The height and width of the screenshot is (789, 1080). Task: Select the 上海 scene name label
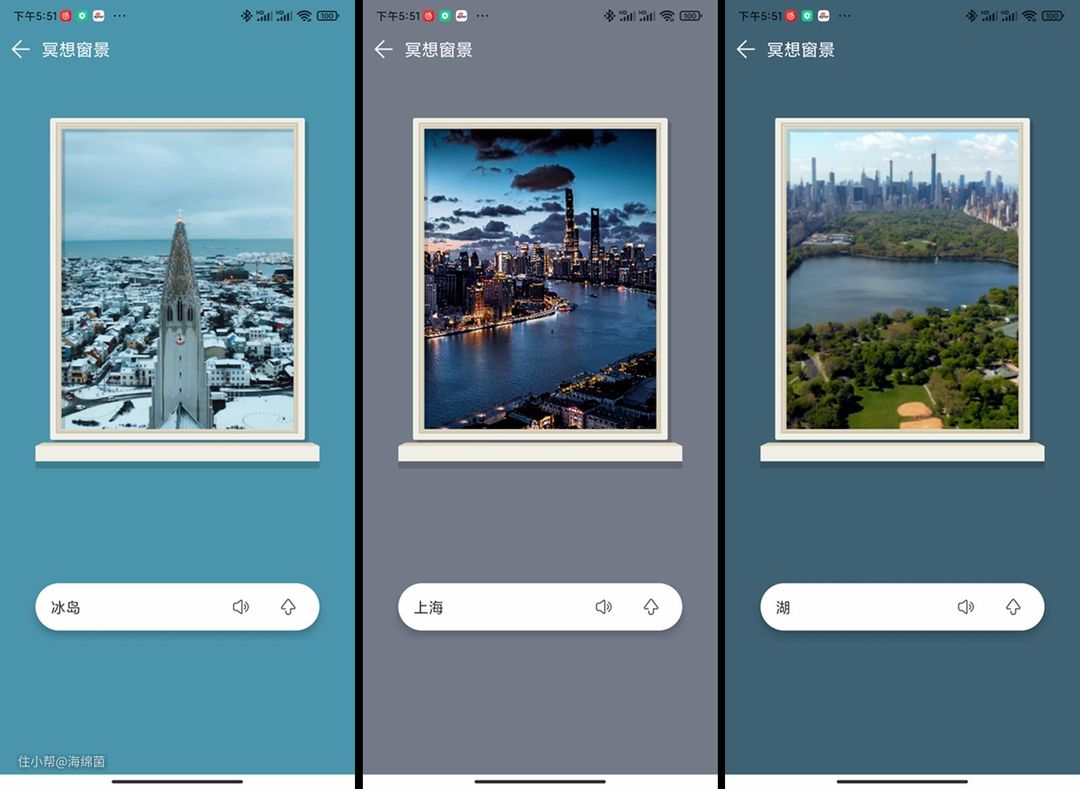pyautogui.click(x=428, y=607)
